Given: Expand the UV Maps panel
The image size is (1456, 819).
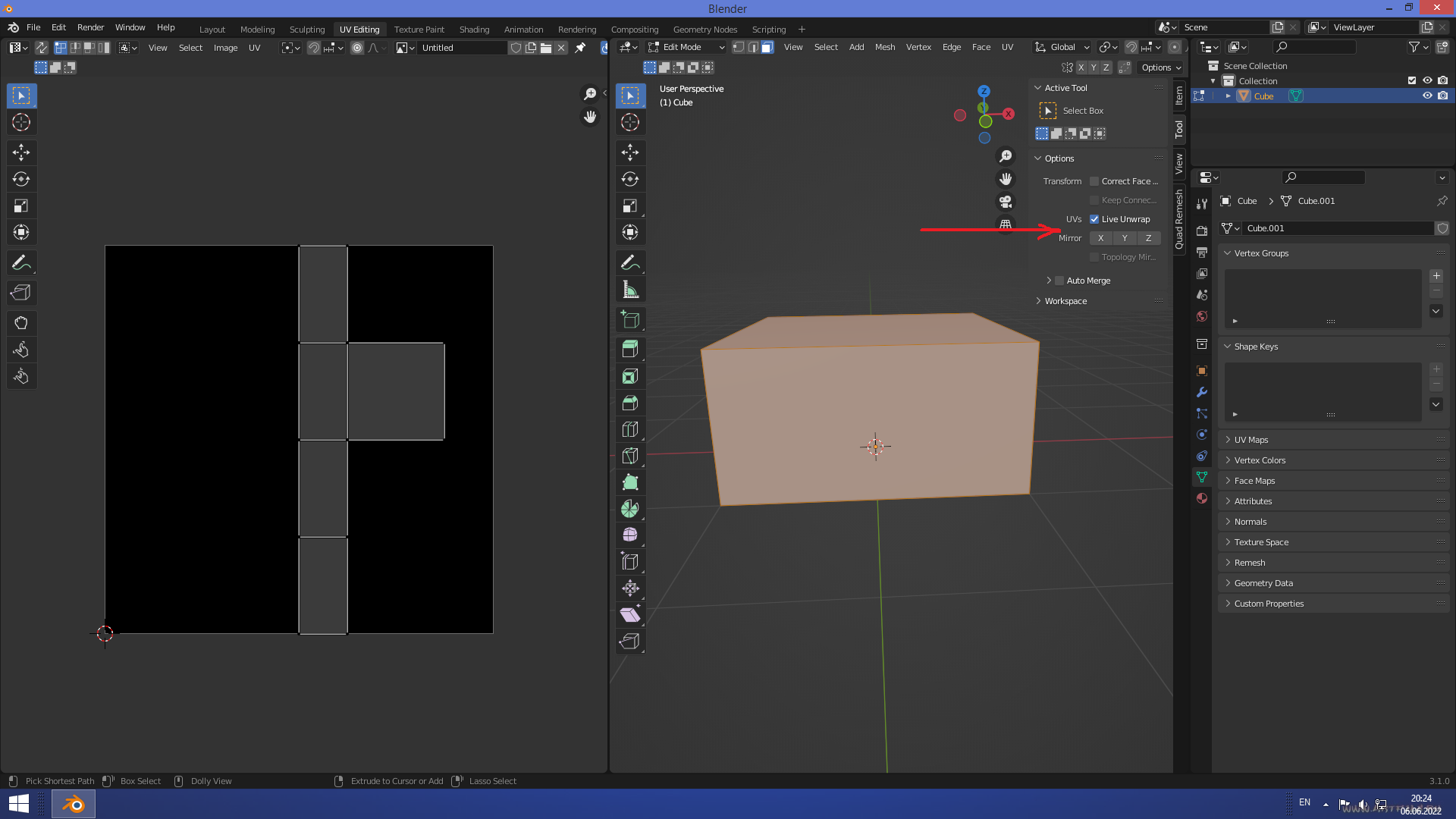Looking at the screenshot, I should [1251, 440].
